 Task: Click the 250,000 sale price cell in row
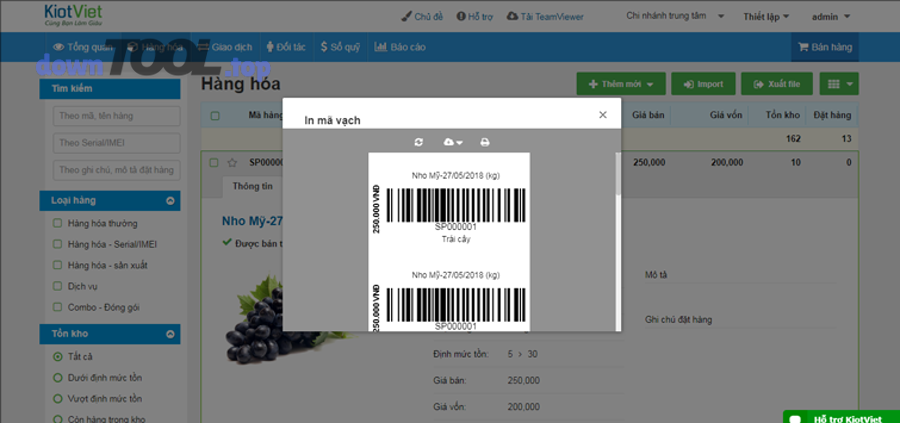[x=649, y=162]
